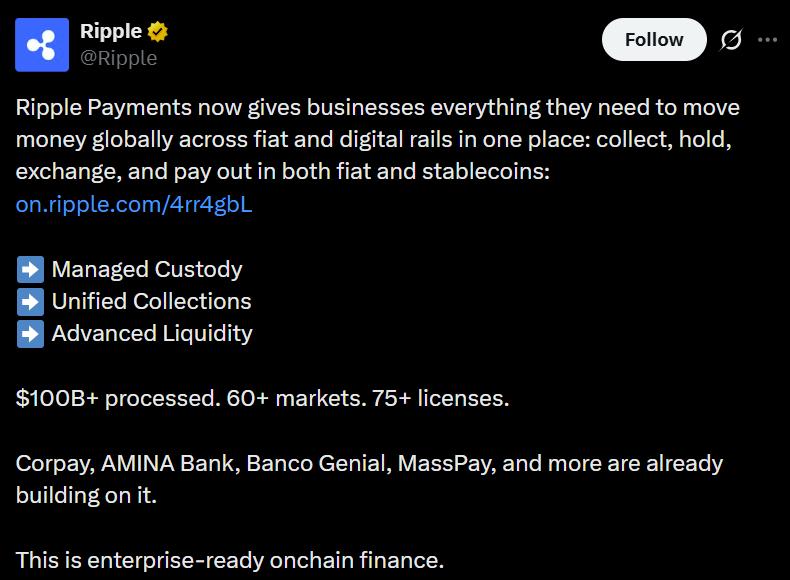Click the arrow emoji beside Managed Custody
The height and width of the screenshot is (580, 790).
30,269
